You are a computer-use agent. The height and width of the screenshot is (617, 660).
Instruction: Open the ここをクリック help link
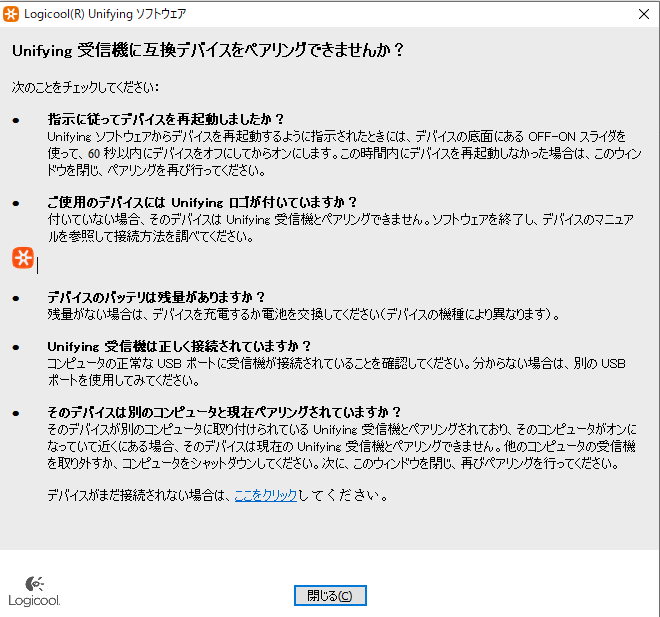coord(266,495)
